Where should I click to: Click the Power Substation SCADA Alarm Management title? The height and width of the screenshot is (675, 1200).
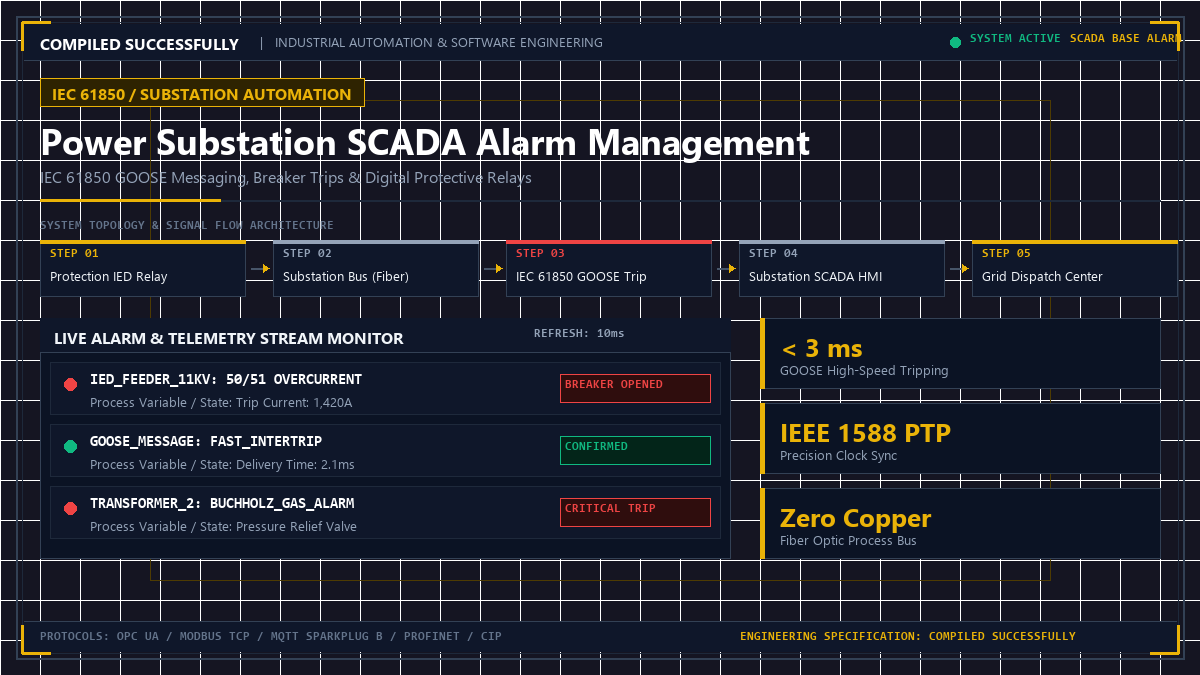pyautogui.click(x=425, y=143)
